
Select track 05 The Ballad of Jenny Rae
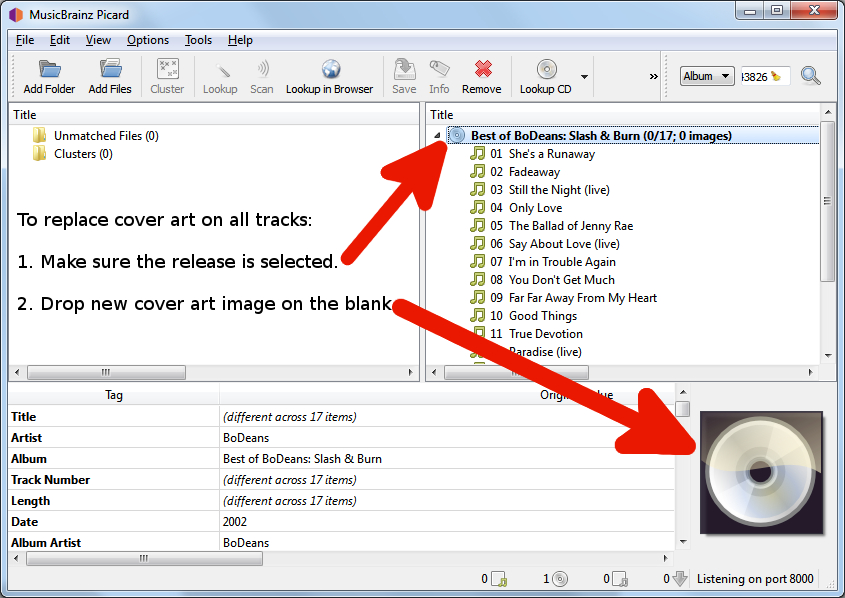click(x=570, y=226)
